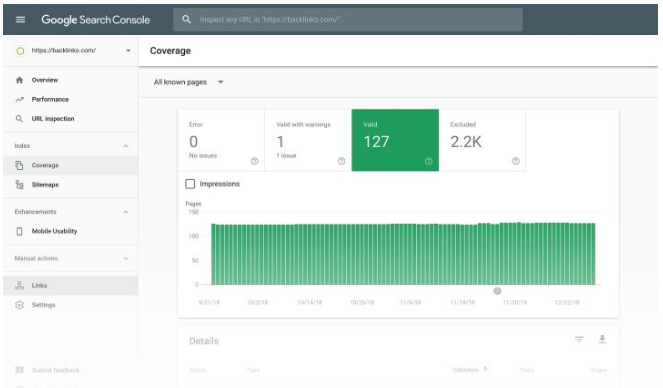Open help icon on Error card
The height and width of the screenshot is (388, 663).
(255, 161)
